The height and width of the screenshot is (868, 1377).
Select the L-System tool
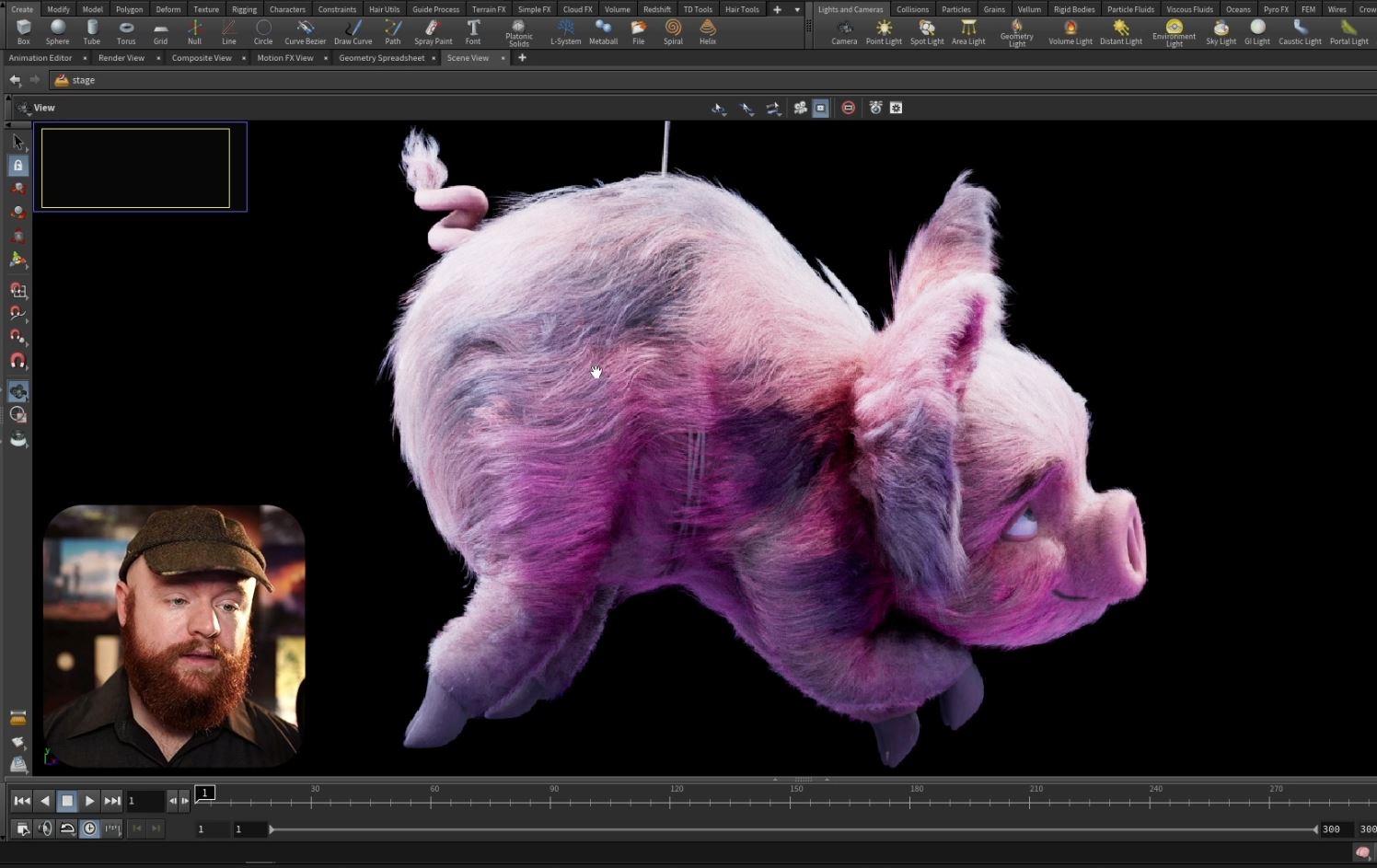(x=565, y=32)
